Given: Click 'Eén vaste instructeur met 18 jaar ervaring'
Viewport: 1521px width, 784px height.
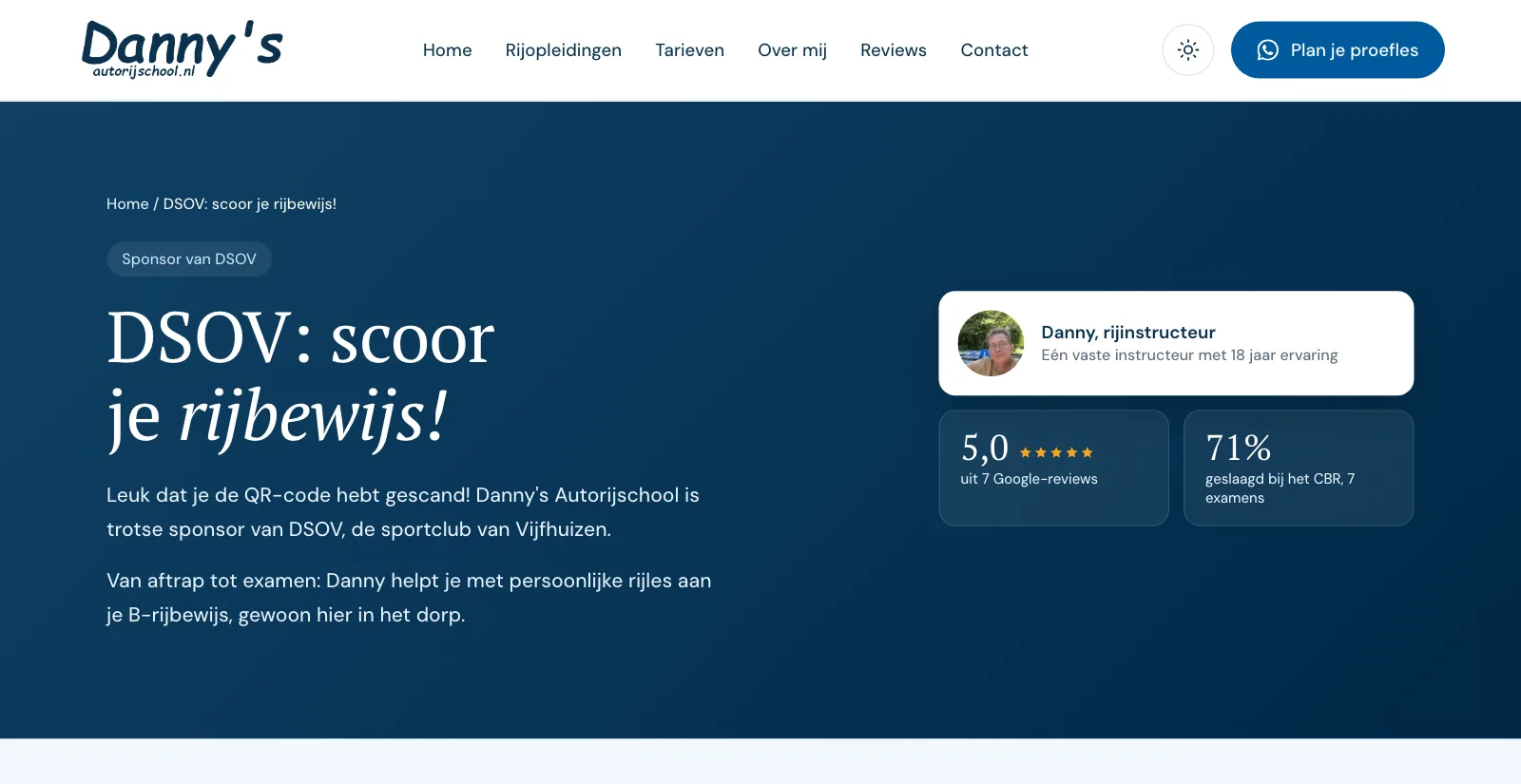Looking at the screenshot, I should click(1189, 355).
